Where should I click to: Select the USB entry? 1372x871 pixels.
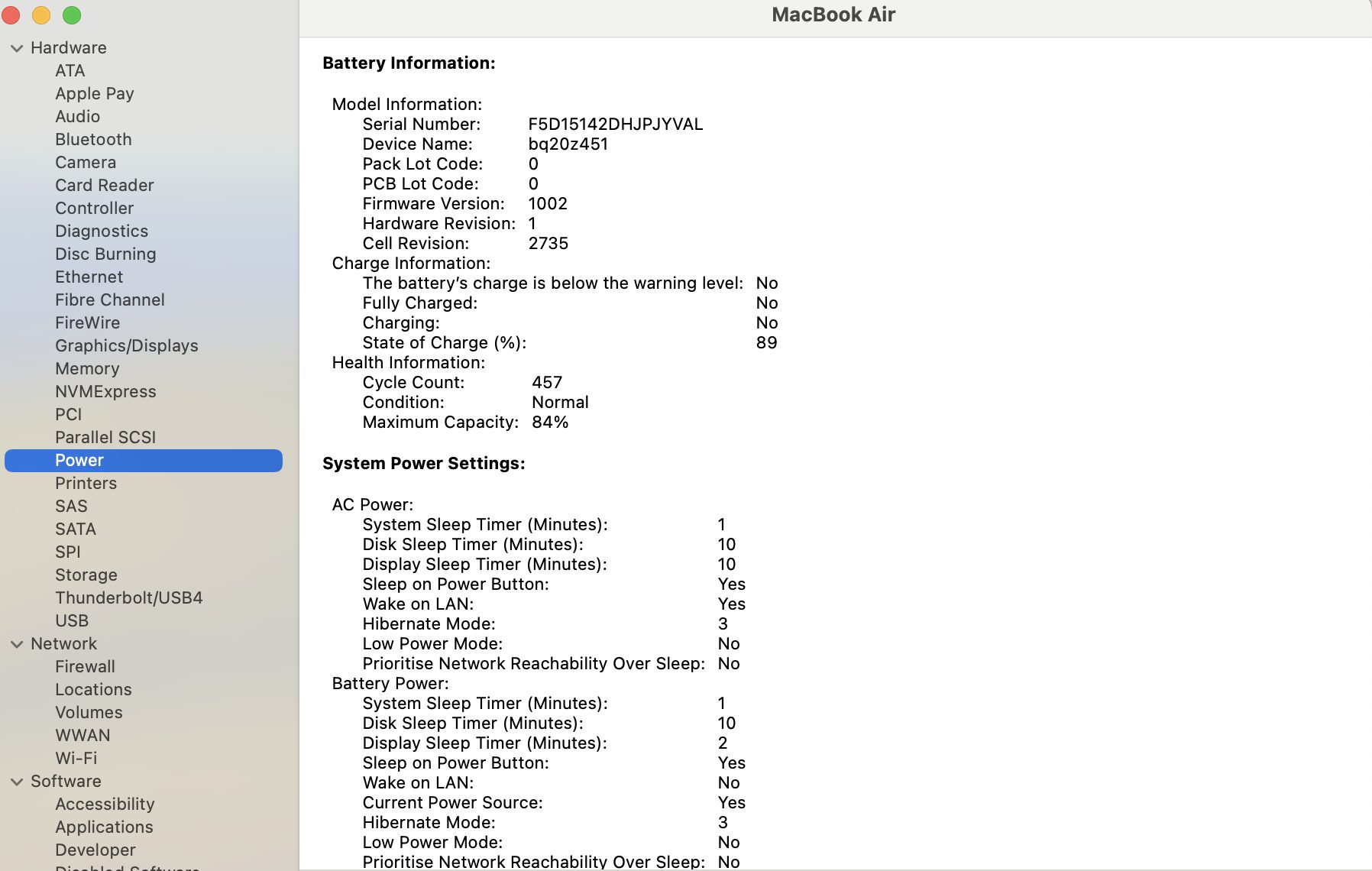coord(72,620)
